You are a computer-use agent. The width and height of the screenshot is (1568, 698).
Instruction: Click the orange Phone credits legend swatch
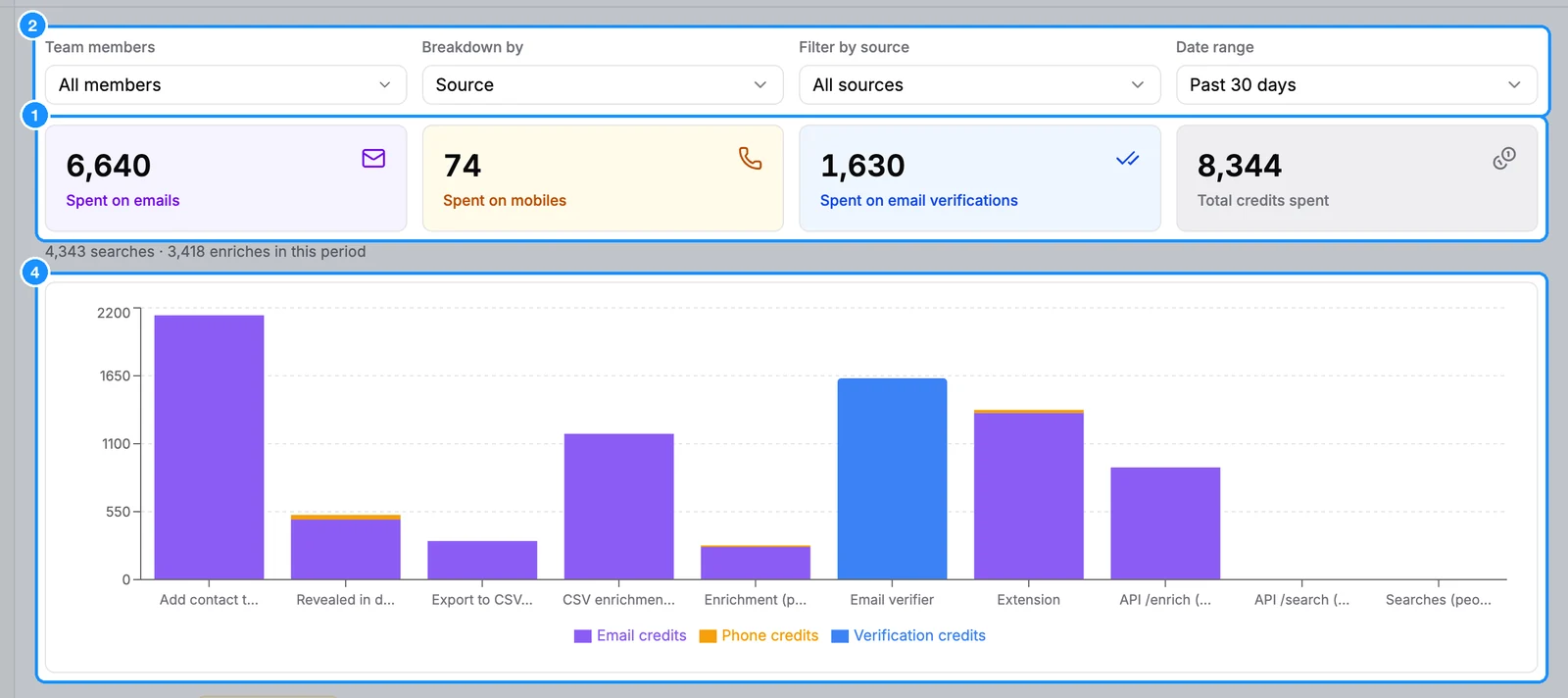pos(708,636)
